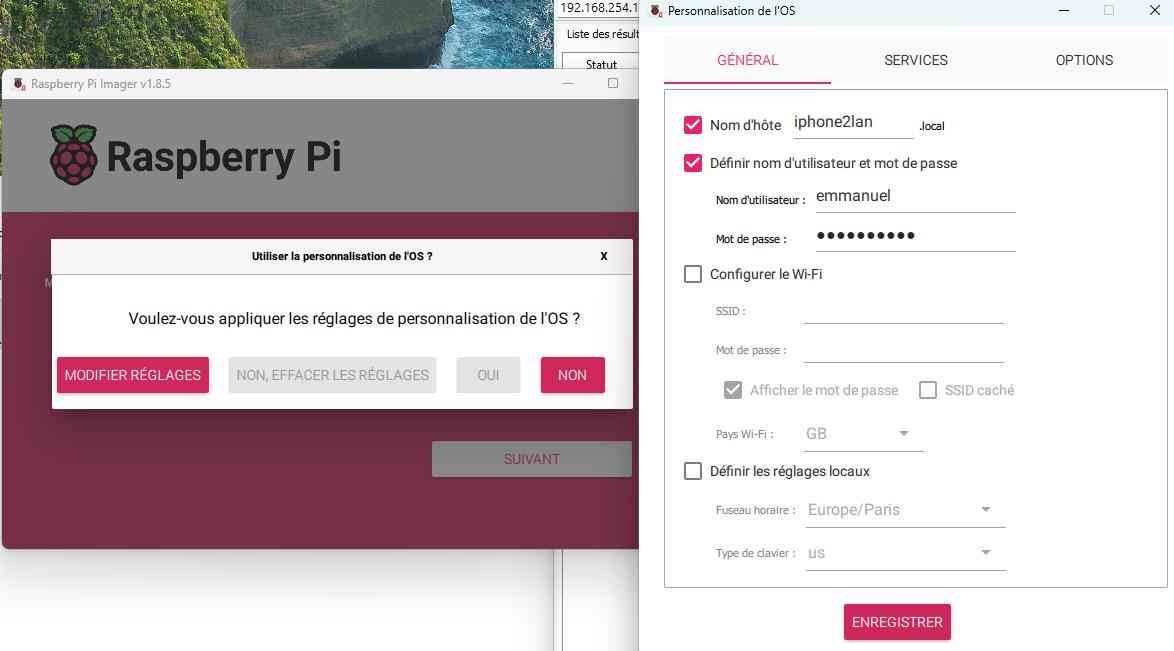Toggle Définir nom d'utilisateur et mot de passe
Image resolution: width=1174 pixels, height=651 pixels.
pos(693,163)
